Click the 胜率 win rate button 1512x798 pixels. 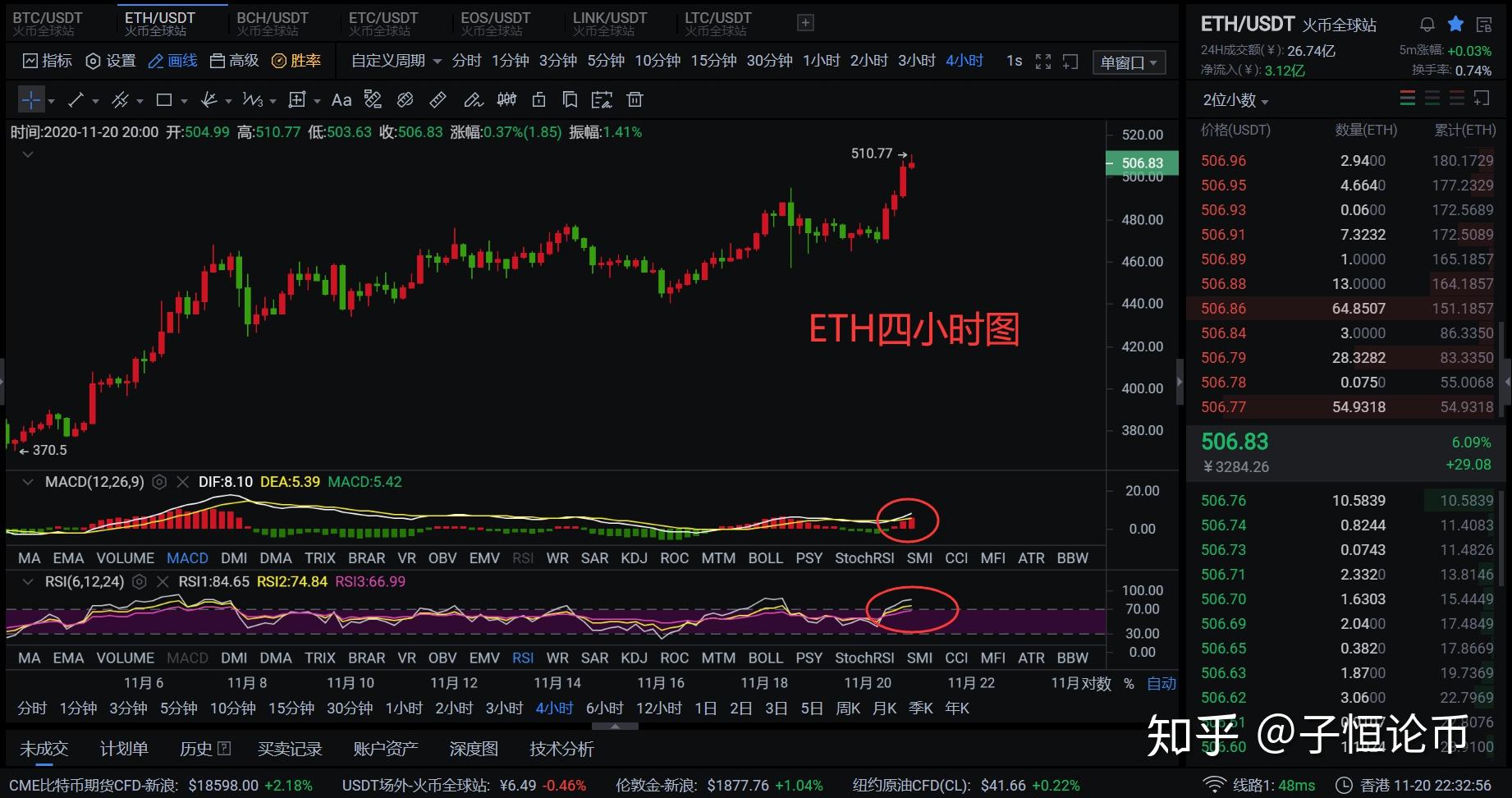click(x=296, y=61)
